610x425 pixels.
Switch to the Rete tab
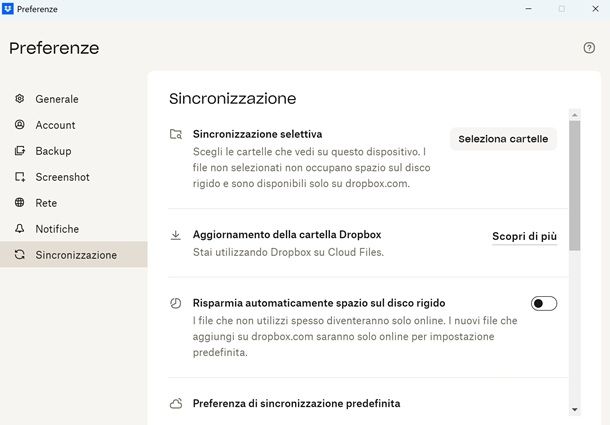tap(46, 203)
